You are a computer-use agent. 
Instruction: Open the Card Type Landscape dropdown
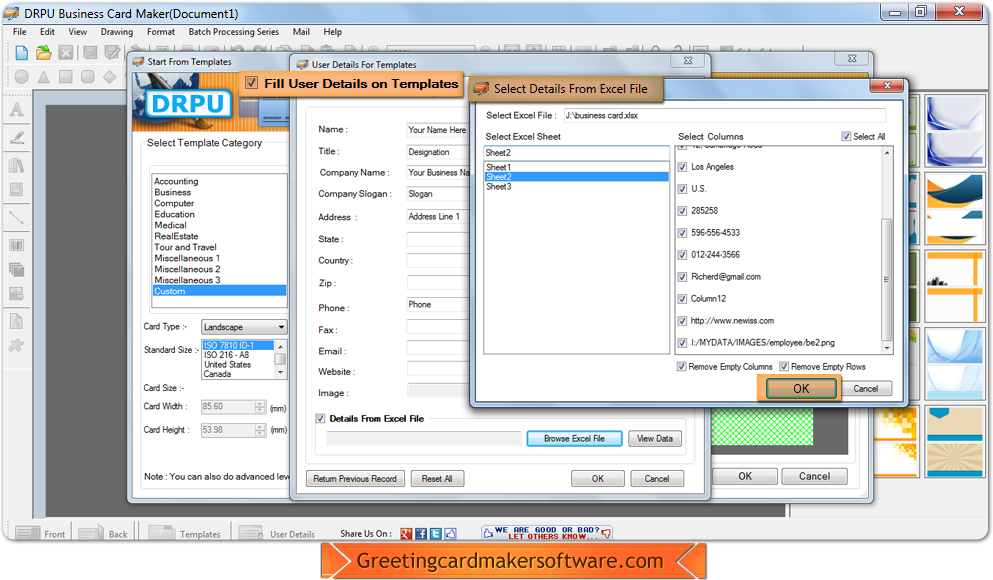244,327
